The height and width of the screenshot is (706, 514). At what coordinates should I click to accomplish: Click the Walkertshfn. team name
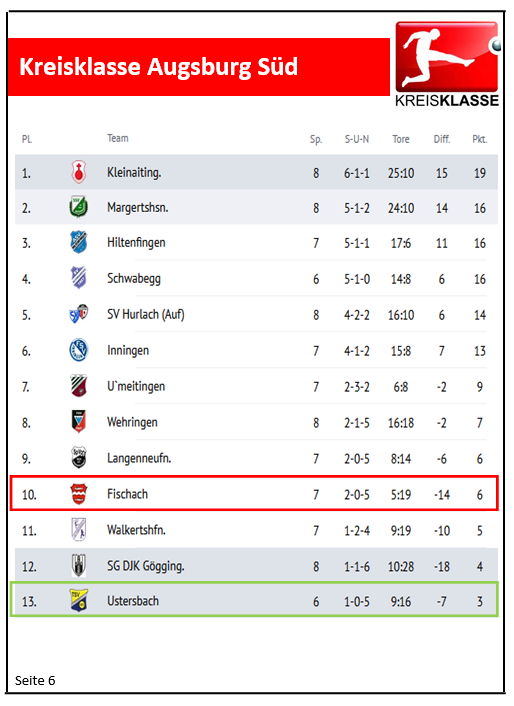coord(136,530)
